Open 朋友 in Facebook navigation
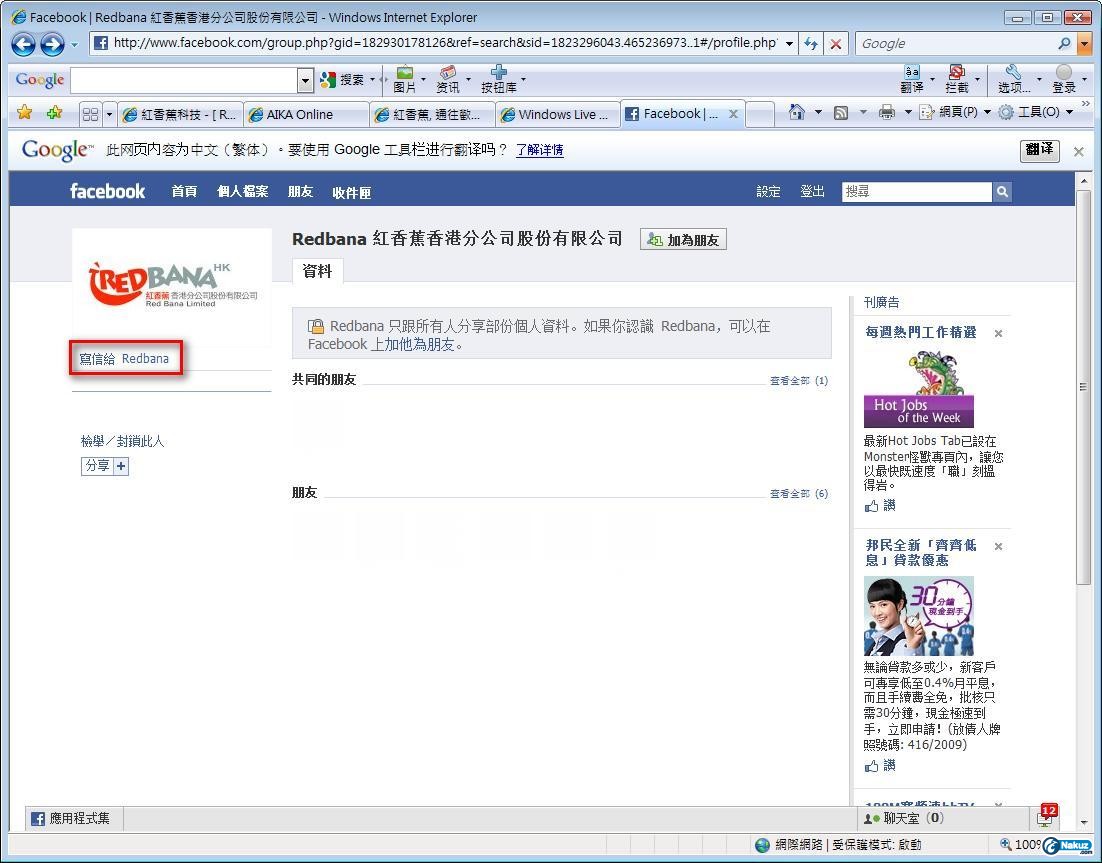This screenshot has height=863, width=1102. click(x=300, y=192)
